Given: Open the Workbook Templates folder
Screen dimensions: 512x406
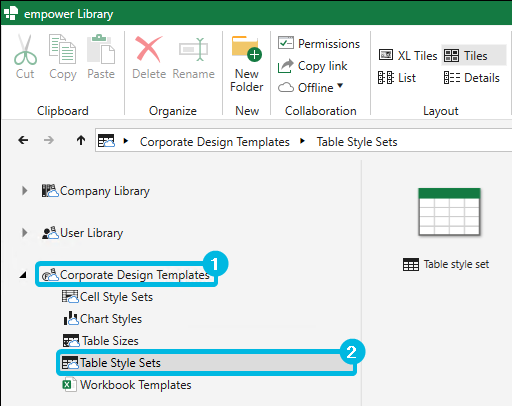Looking at the screenshot, I should tap(136, 385).
